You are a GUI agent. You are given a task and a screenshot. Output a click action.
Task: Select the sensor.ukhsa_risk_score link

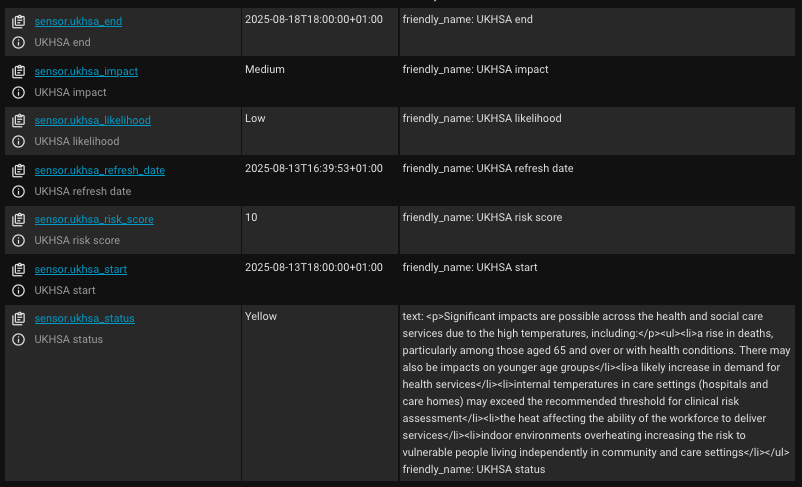94,219
